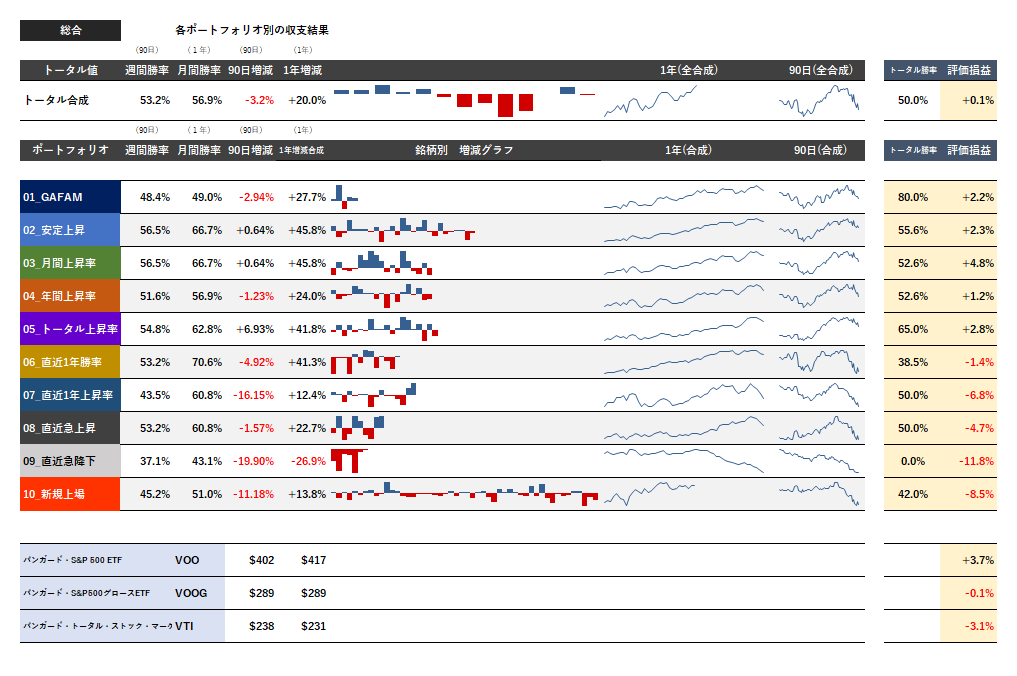Viewport: 1017px width, 676px height.
Task: Click the VOOG ticker cell
Action: coord(191,594)
